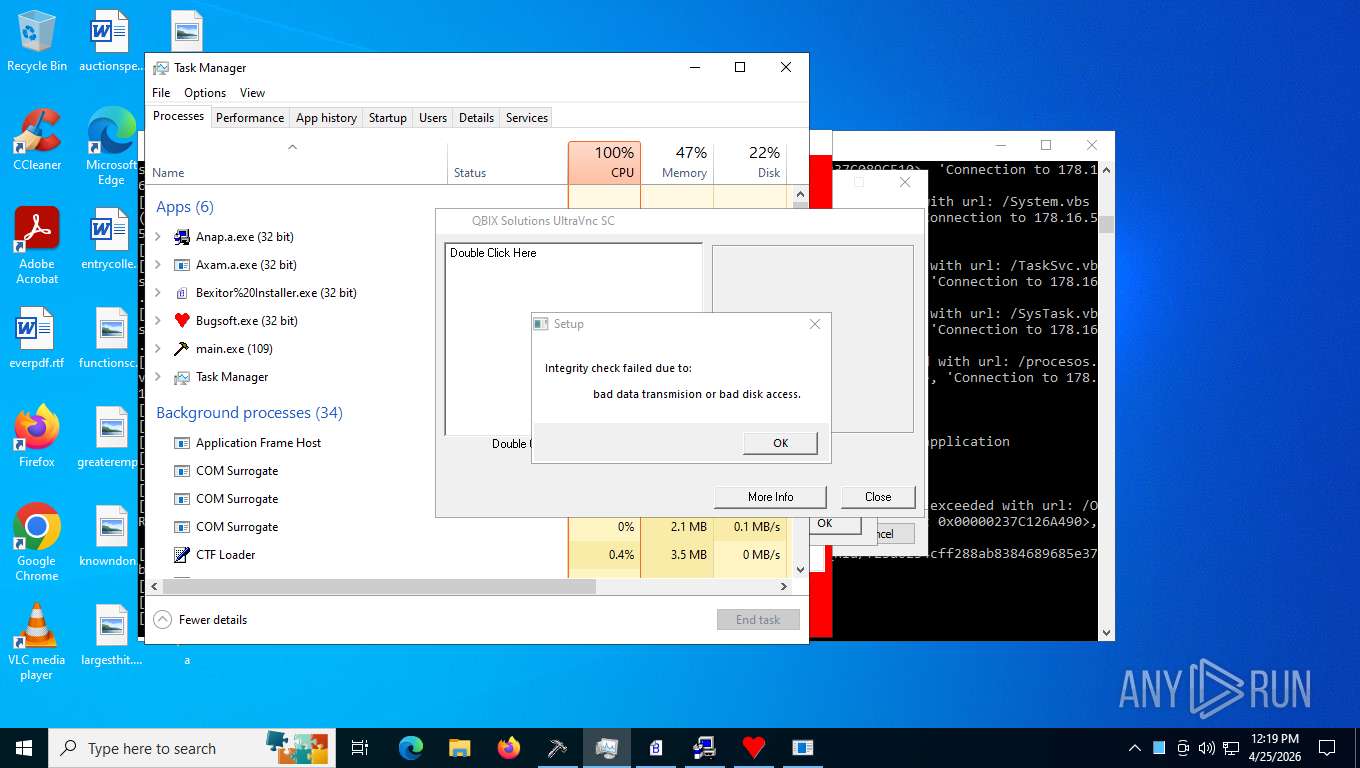Open Adobe Acrobat desktop shortcut
1360x768 pixels.
click(37, 246)
